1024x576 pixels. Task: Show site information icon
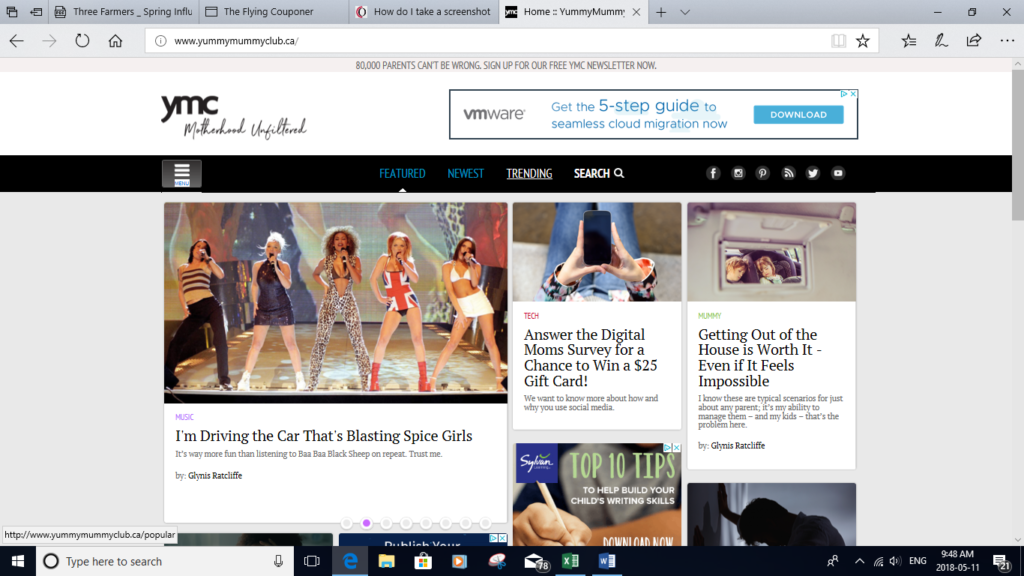160,40
